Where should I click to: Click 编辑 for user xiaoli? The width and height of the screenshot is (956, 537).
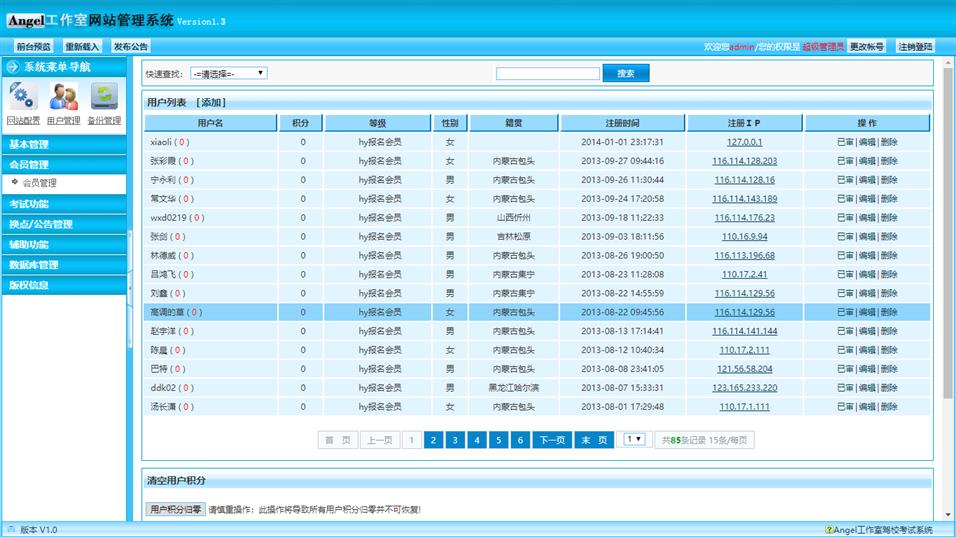click(x=867, y=142)
